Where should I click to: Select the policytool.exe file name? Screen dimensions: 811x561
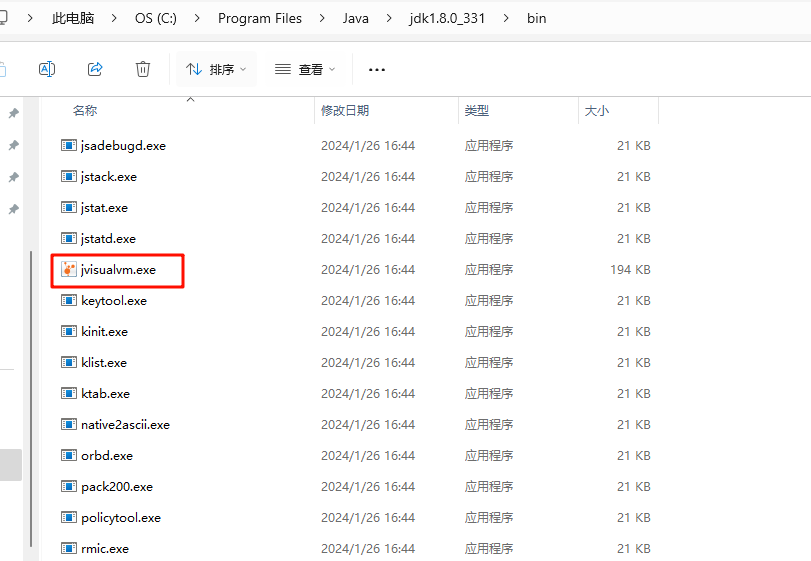tap(121, 517)
